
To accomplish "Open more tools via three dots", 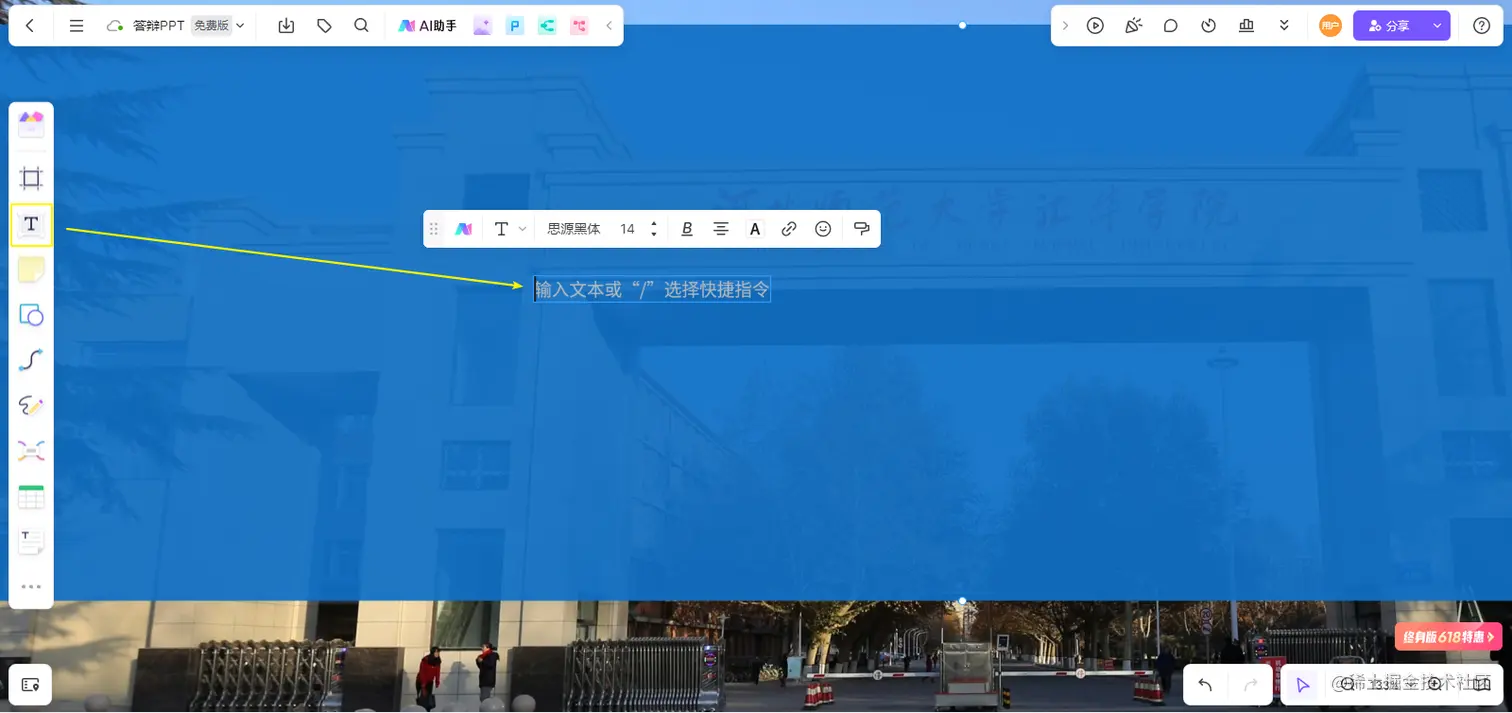I will [x=31, y=587].
